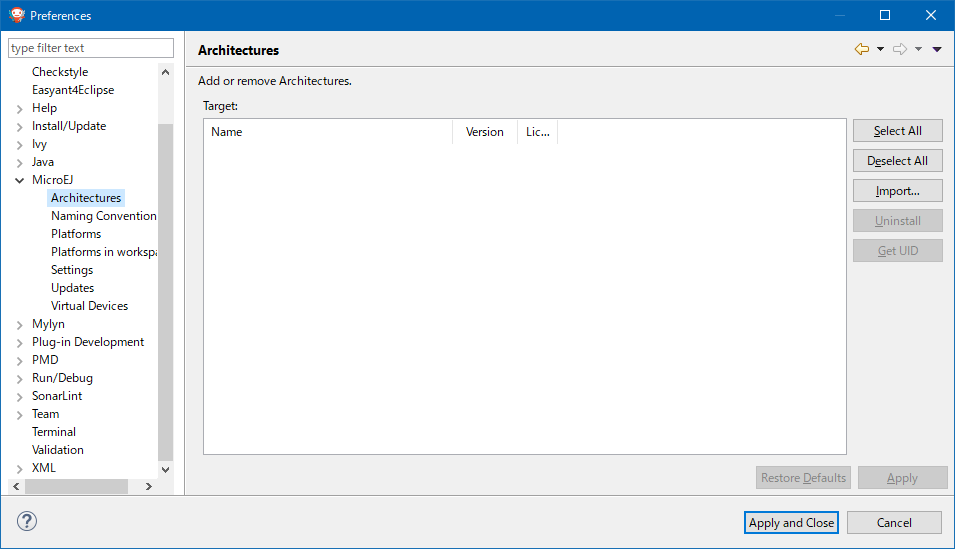Open the Platforms preference page

pyautogui.click(x=76, y=234)
